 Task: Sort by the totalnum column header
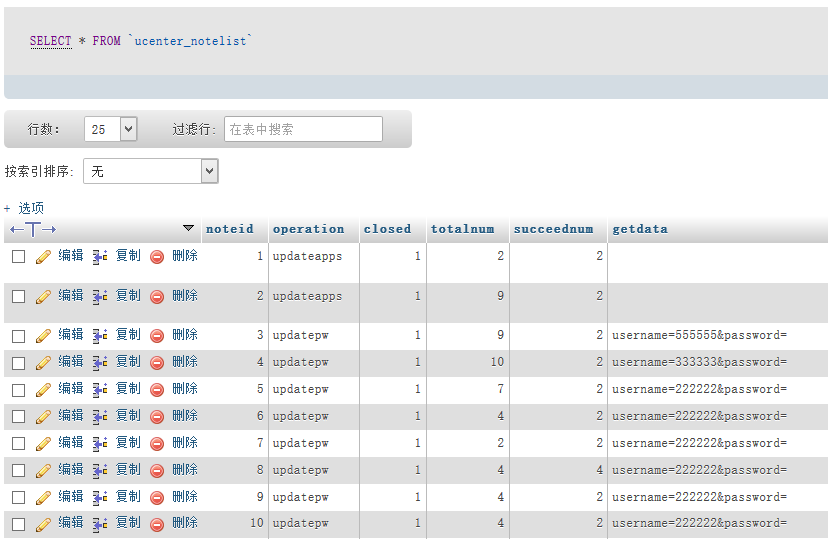(462, 229)
